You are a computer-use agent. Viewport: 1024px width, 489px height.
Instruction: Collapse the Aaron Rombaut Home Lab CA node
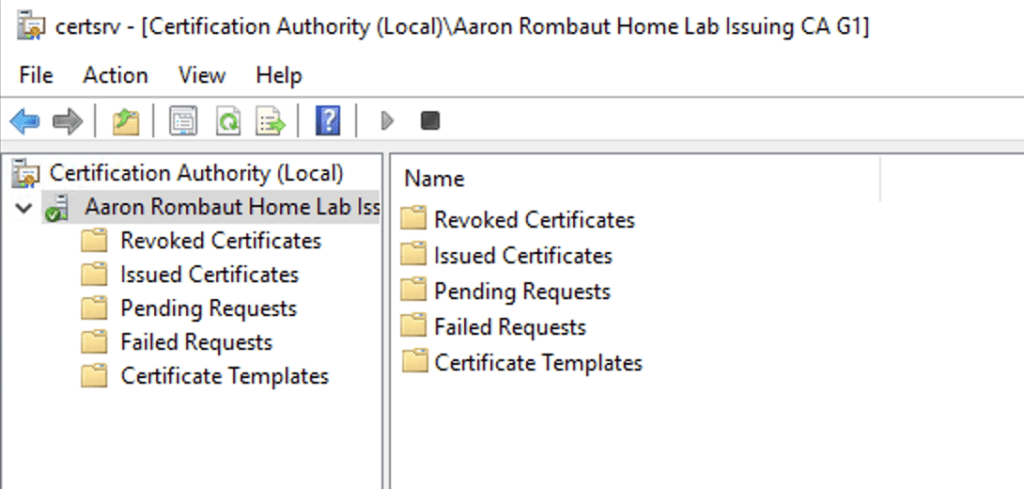tap(23, 208)
